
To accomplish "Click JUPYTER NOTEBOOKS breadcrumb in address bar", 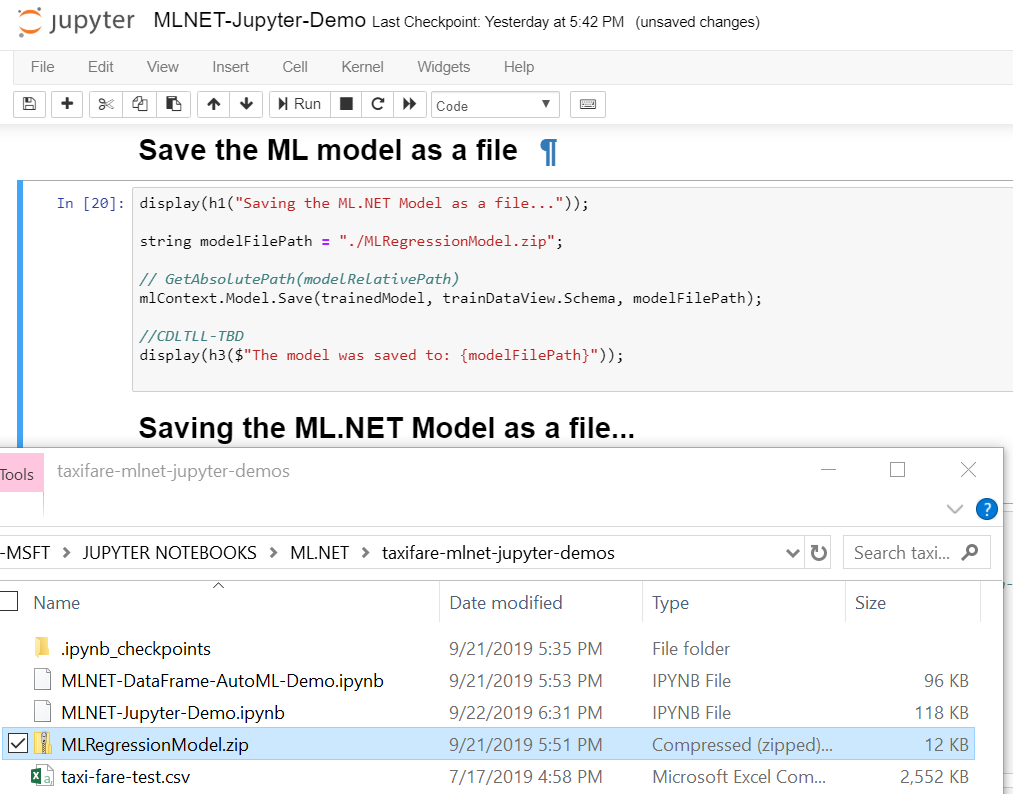I will click(169, 553).
